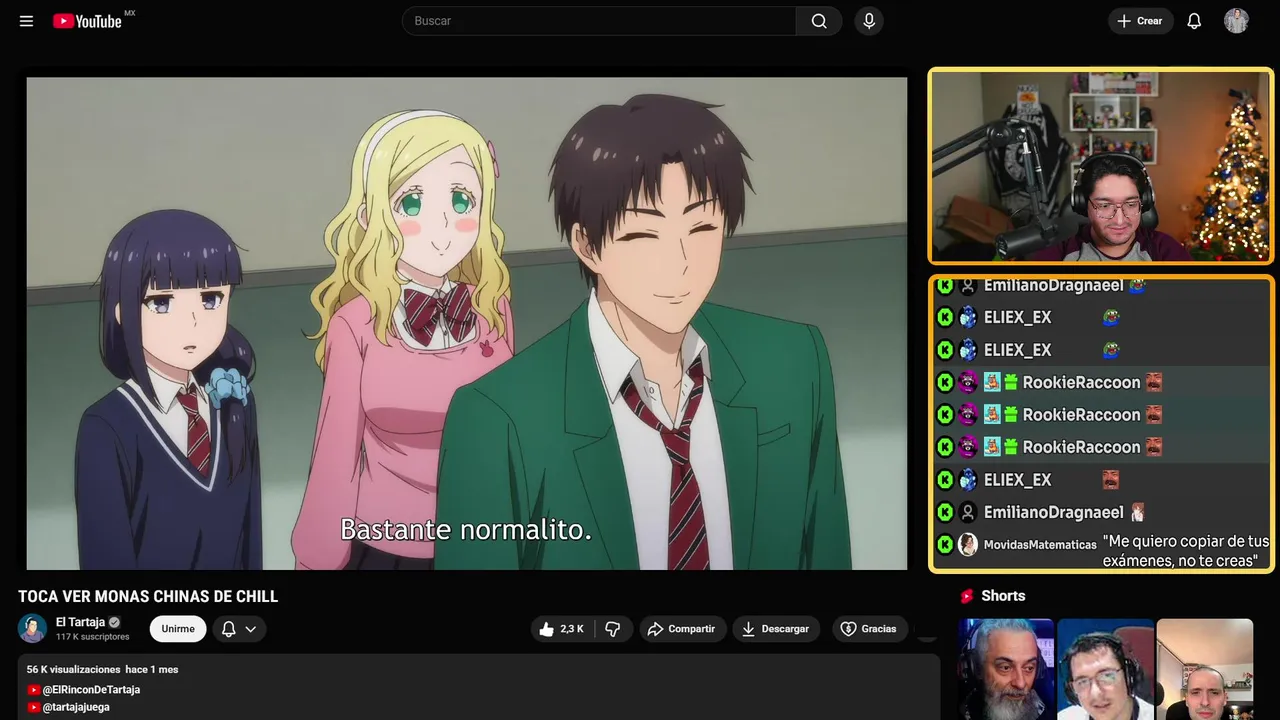Dislike the video

pos(613,629)
